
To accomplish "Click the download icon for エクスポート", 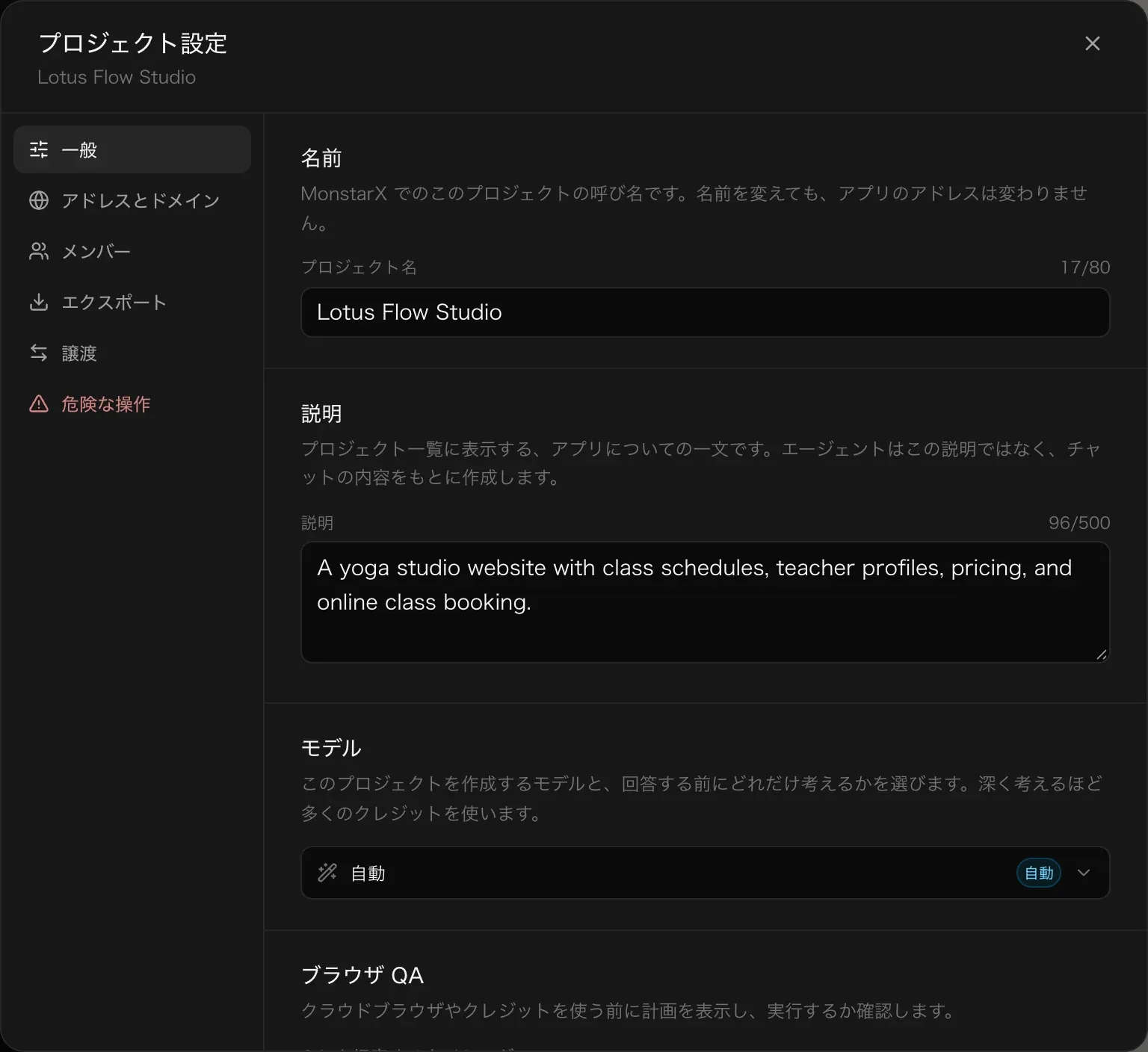I will click(39, 302).
